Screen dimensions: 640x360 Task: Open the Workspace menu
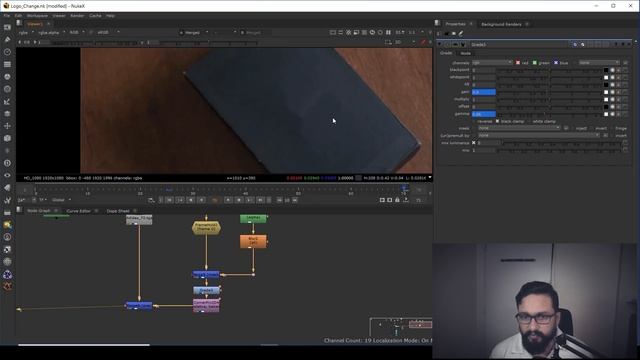coord(37,16)
